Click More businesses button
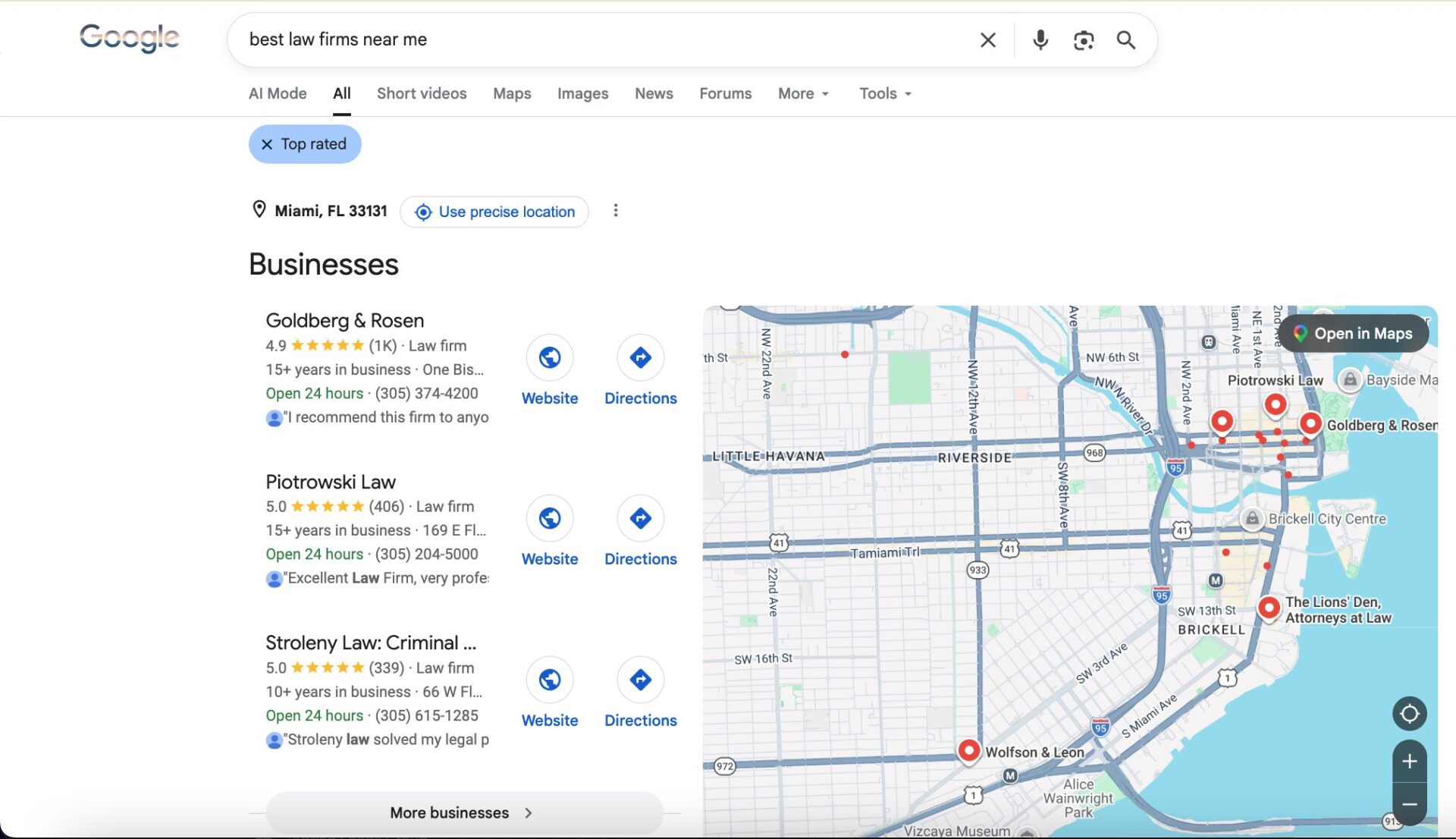 pyautogui.click(x=464, y=812)
